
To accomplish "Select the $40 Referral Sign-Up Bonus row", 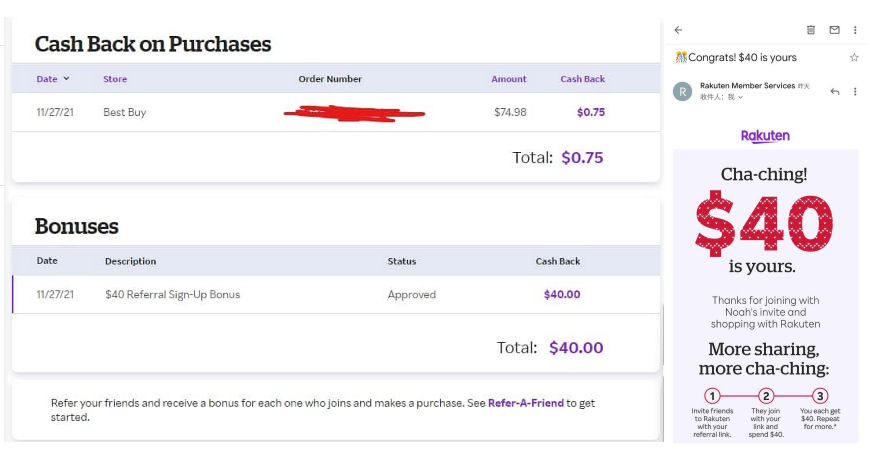I will 336,295.
